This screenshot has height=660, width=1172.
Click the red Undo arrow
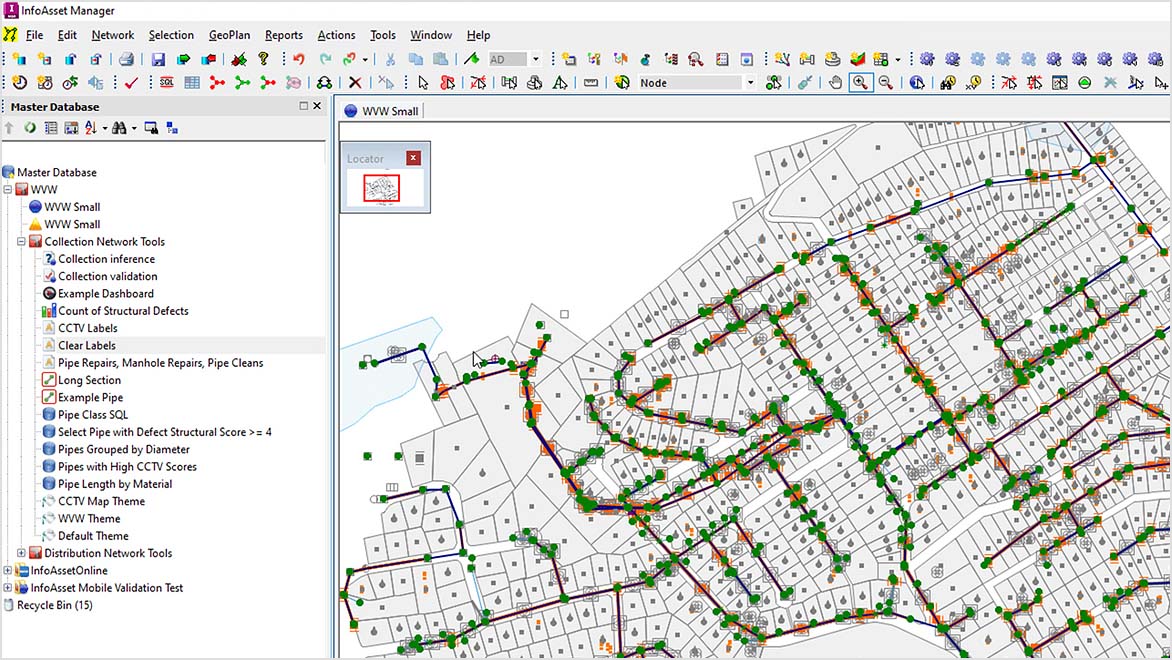[298, 59]
